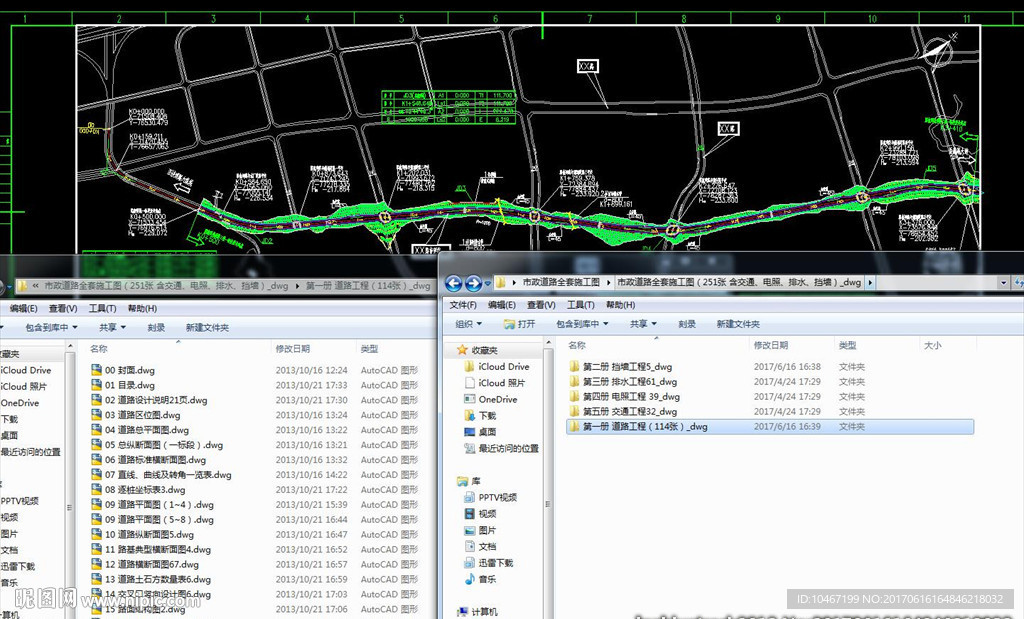Open the 查看(V) menu in front window
This screenshot has height=619, width=1024.
540,305
